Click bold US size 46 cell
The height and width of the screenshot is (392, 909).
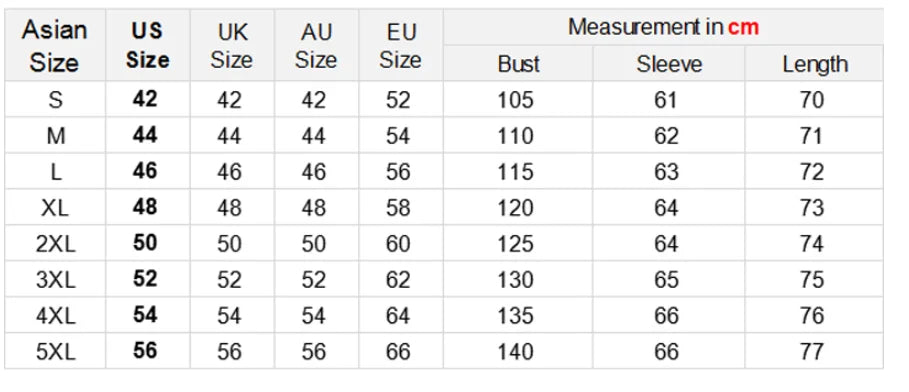pos(147,171)
